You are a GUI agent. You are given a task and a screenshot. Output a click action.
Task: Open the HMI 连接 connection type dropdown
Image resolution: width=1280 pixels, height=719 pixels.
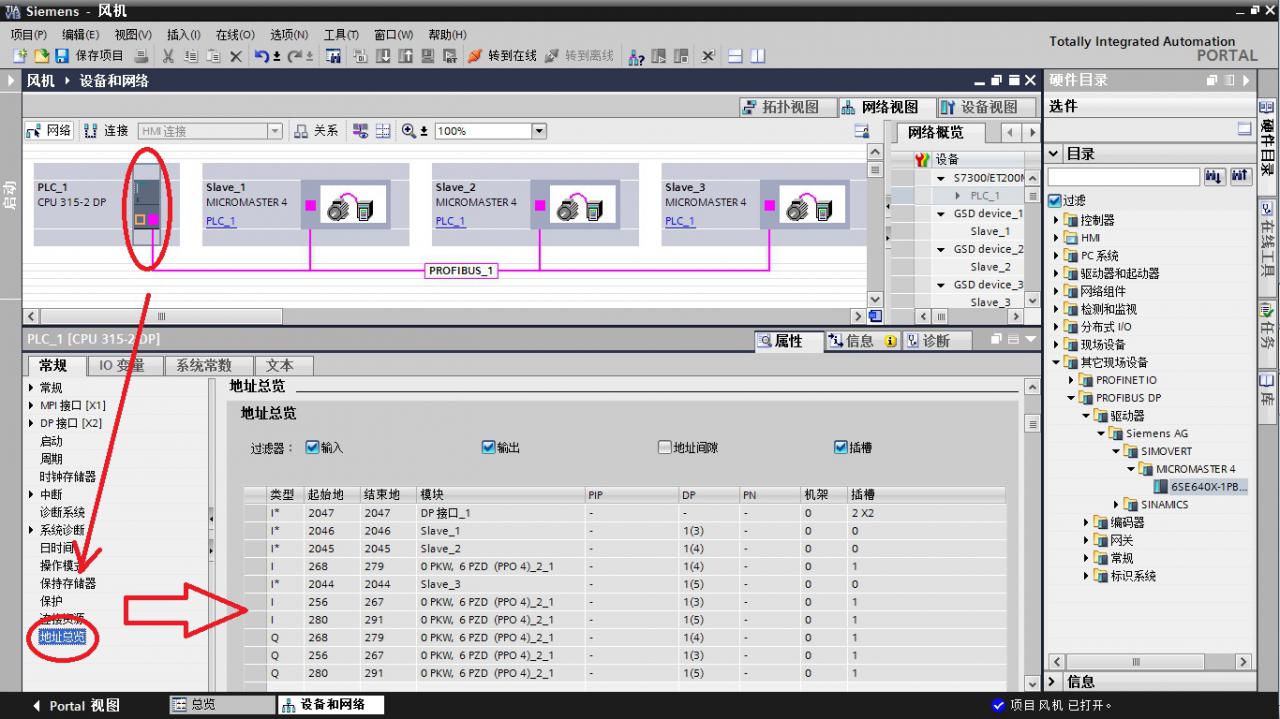pyautogui.click(x=275, y=131)
